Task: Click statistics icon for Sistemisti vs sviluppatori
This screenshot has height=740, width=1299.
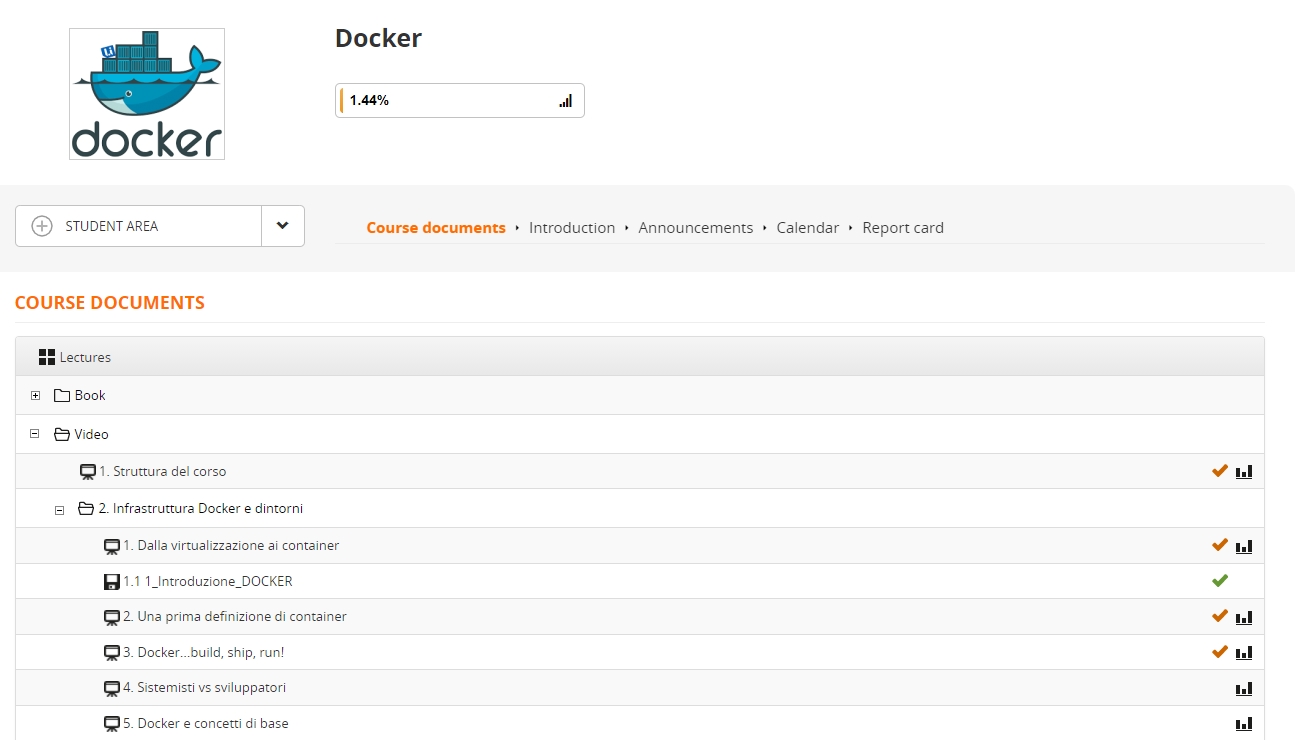Action: (1243, 688)
